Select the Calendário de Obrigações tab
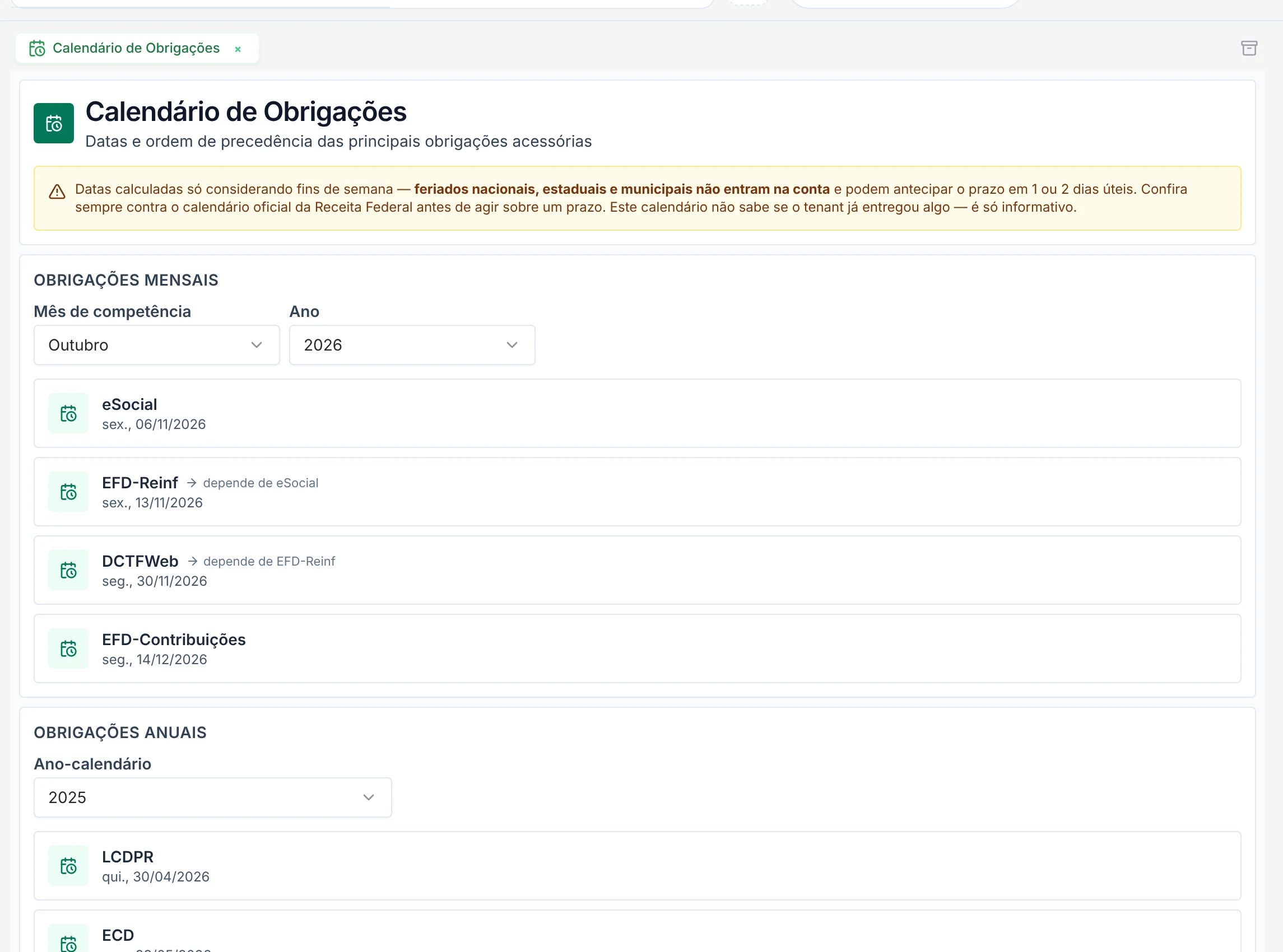1283x952 pixels. (137, 48)
